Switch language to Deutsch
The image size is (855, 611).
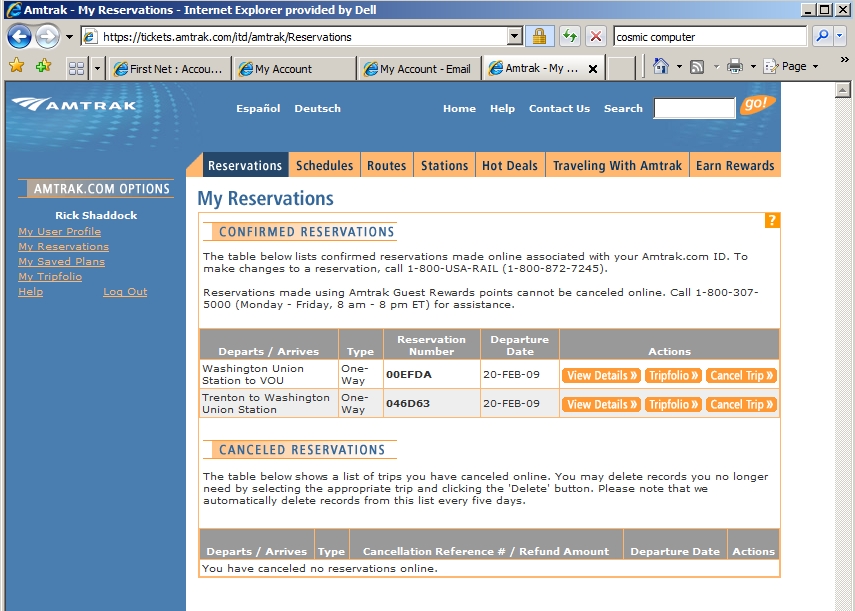[317, 108]
